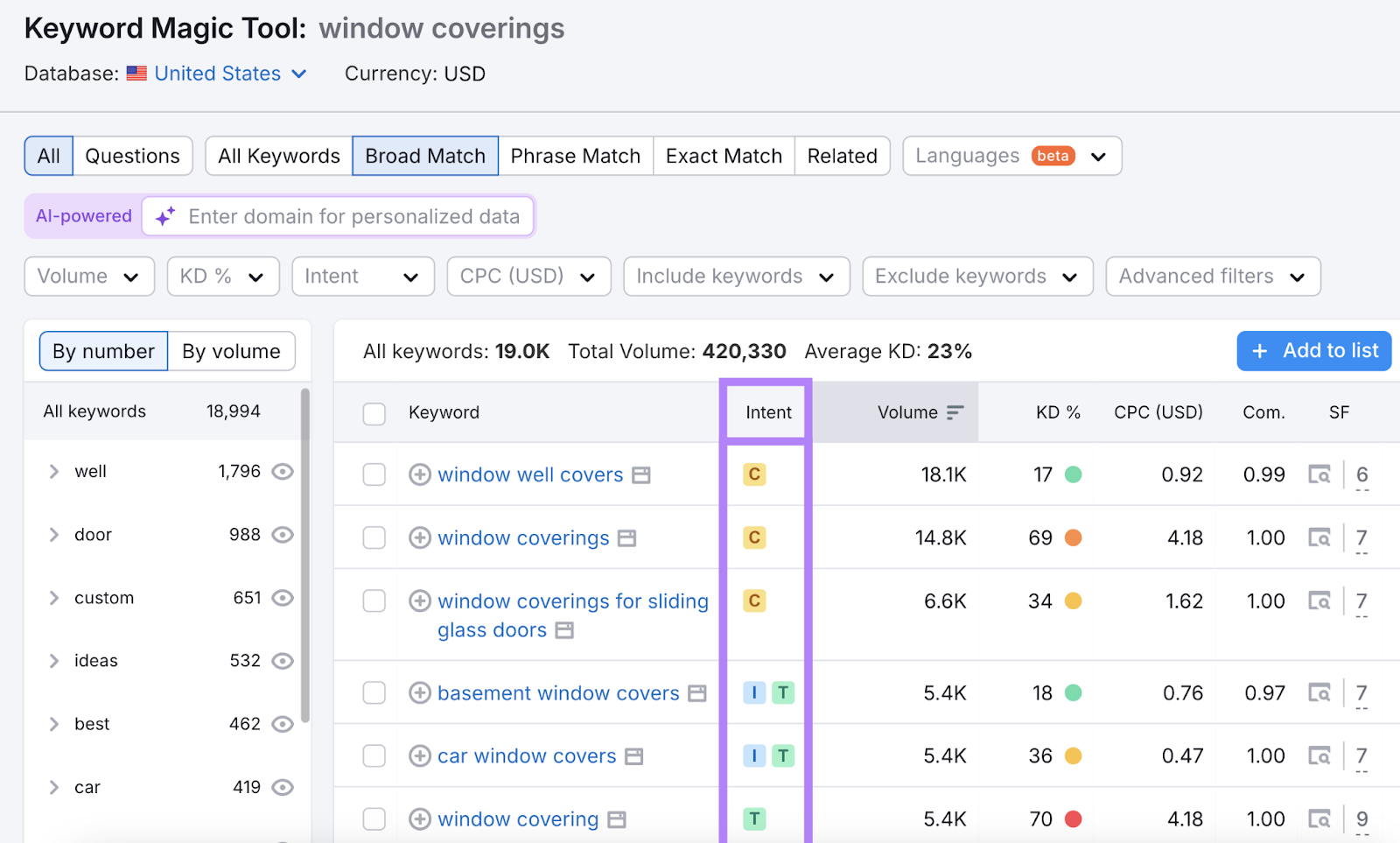Click the plus icon next to "window coverings"
The image size is (1400, 843).
click(420, 537)
